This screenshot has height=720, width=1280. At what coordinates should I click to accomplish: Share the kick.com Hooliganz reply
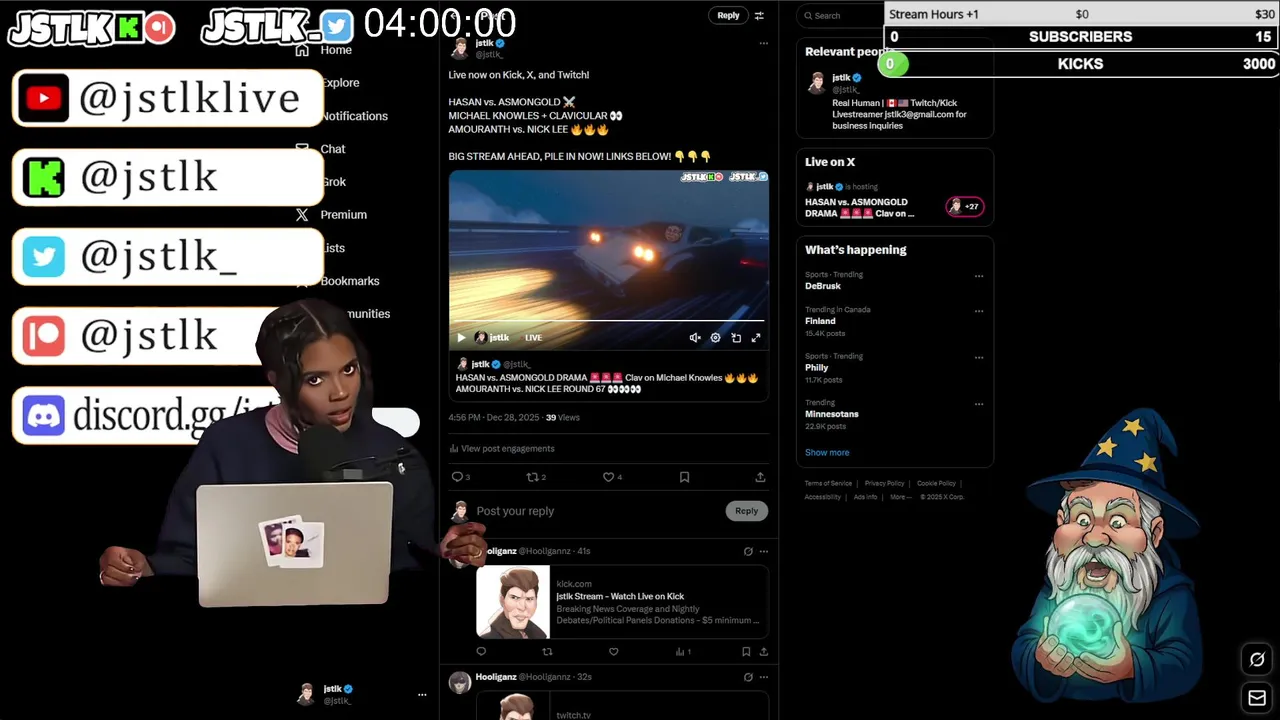[x=764, y=652]
